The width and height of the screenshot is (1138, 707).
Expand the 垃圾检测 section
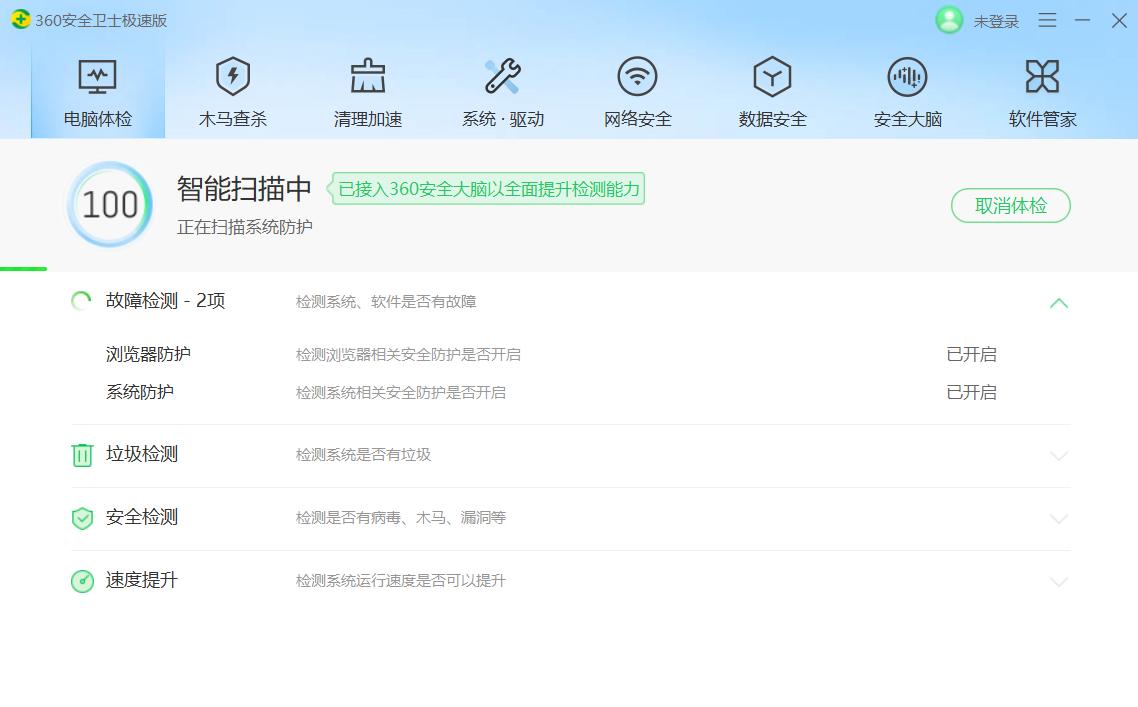point(1059,454)
